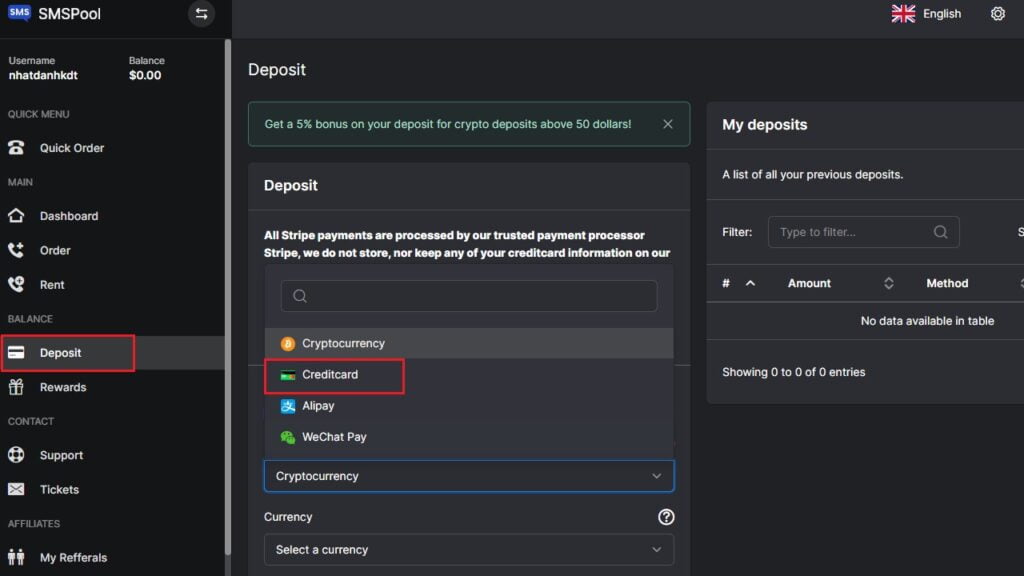Select Creditcard payment method
Viewport: 1024px width, 576px height.
[x=330, y=375]
